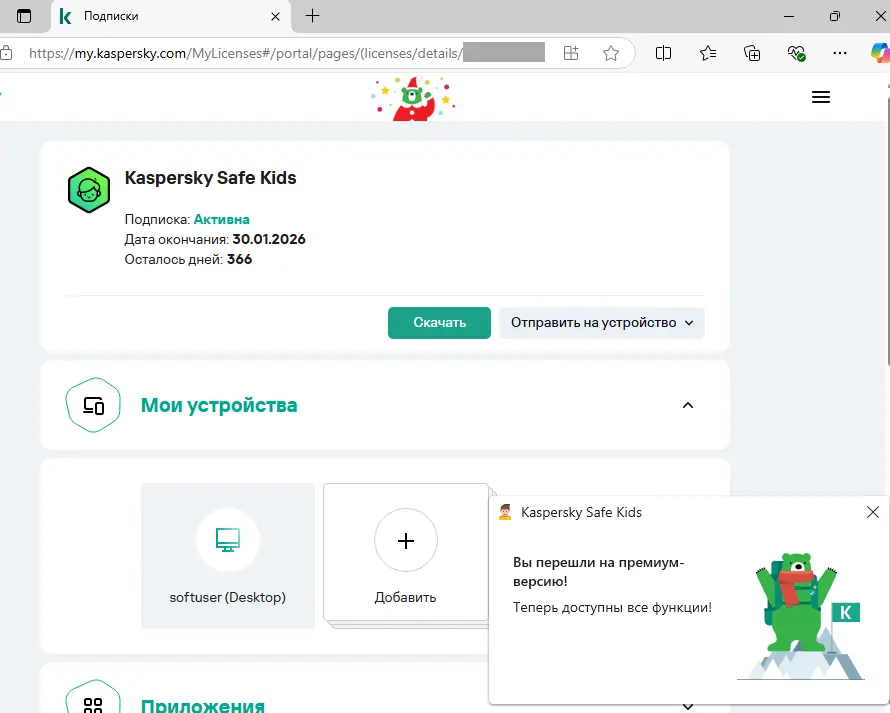Click the Мои устройства devices icon
The height and width of the screenshot is (713, 890).
pyautogui.click(x=93, y=405)
